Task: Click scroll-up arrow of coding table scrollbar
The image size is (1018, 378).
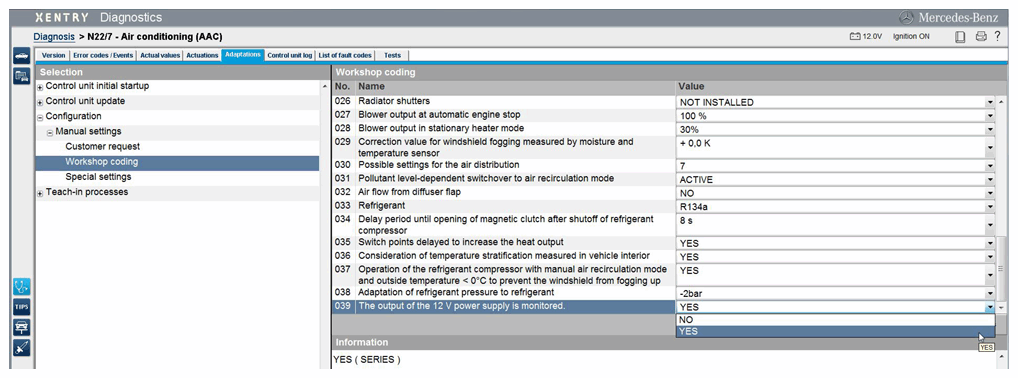Action: (1000, 102)
